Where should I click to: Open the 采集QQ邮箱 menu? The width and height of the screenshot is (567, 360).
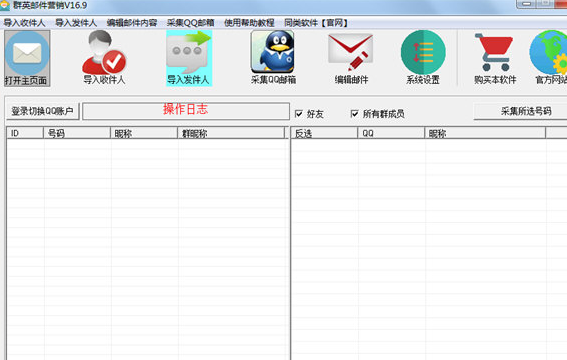click(x=191, y=23)
